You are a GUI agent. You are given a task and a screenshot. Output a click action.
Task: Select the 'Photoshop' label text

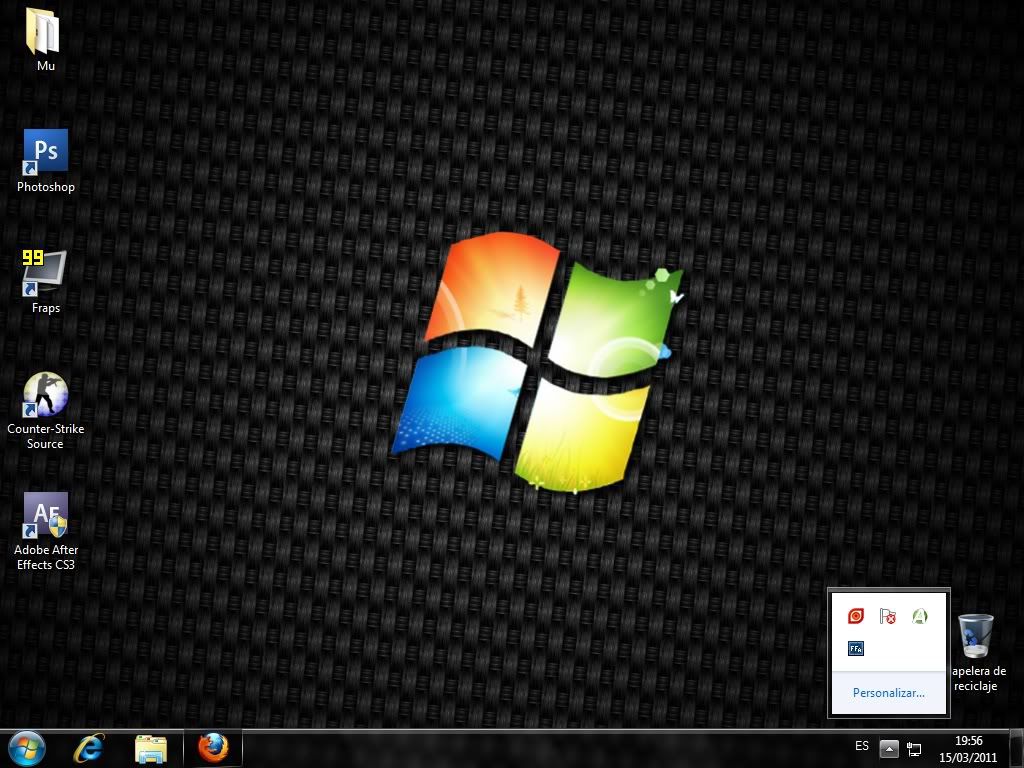(x=46, y=187)
